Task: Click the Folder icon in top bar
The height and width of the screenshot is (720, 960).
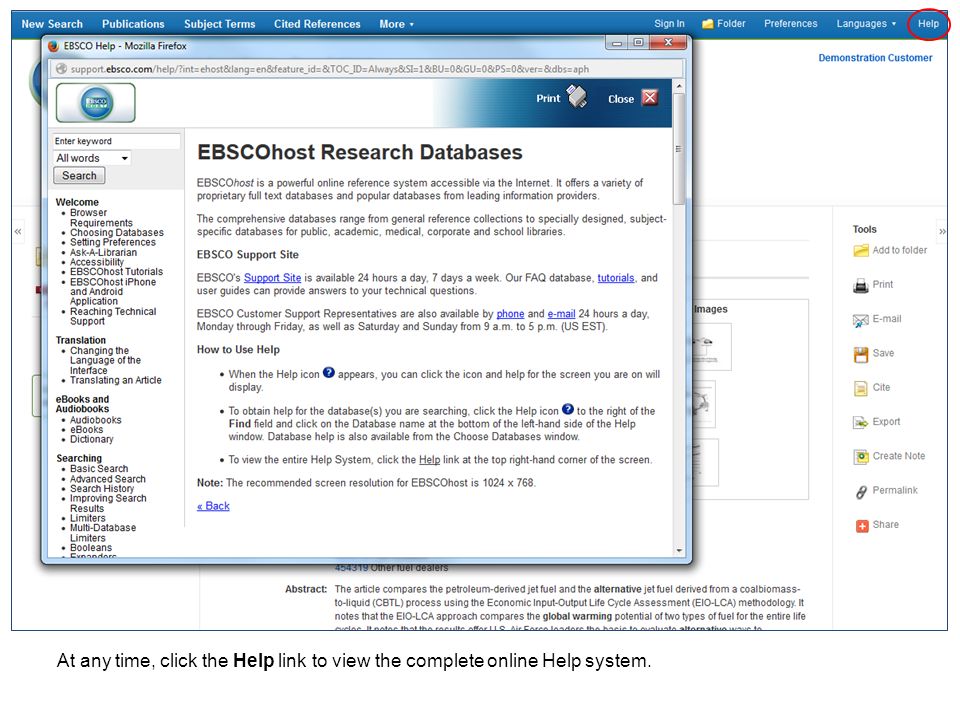Action: pyautogui.click(x=708, y=24)
